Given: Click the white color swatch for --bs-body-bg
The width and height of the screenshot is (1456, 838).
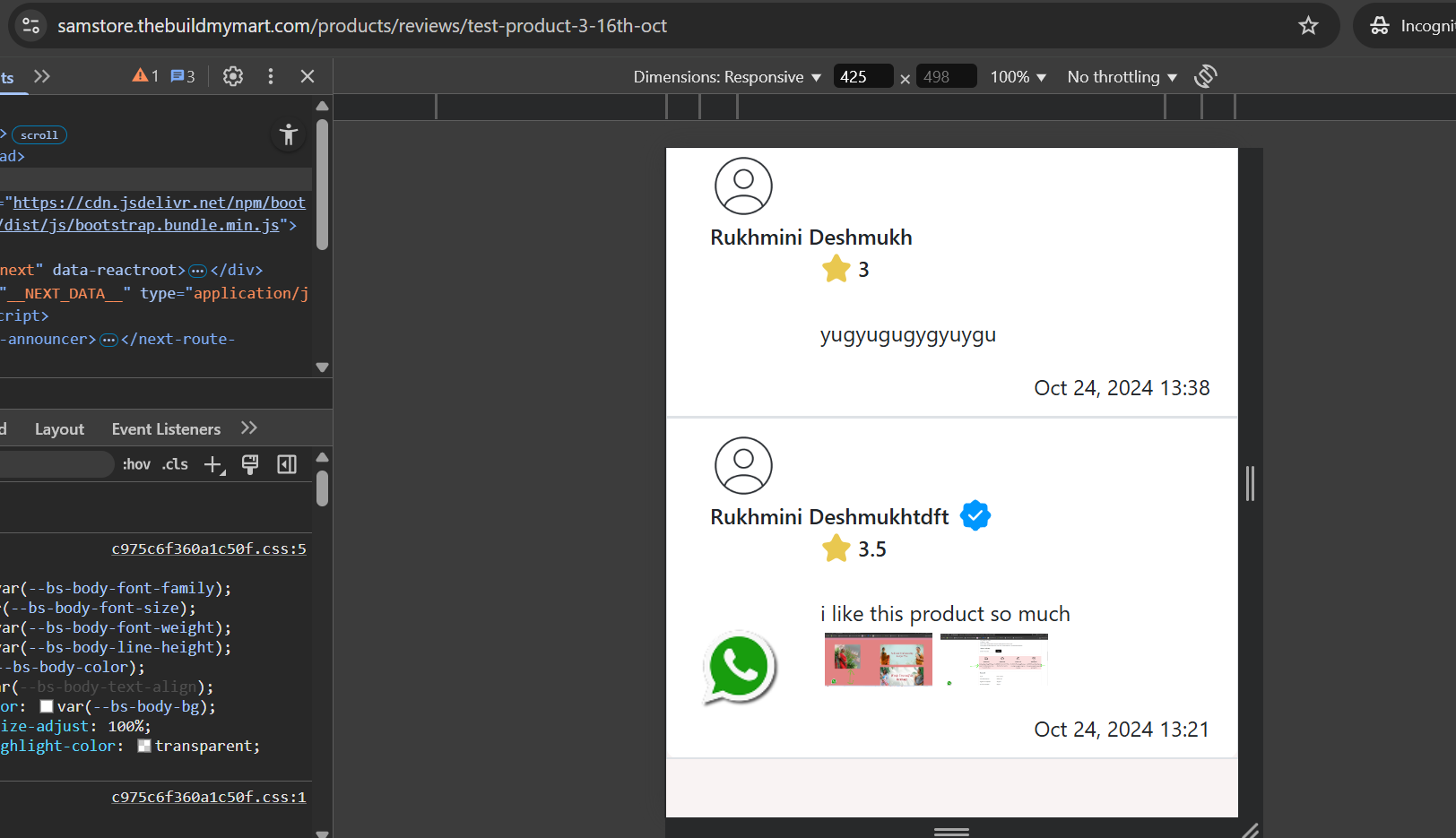Looking at the screenshot, I should pos(47,706).
